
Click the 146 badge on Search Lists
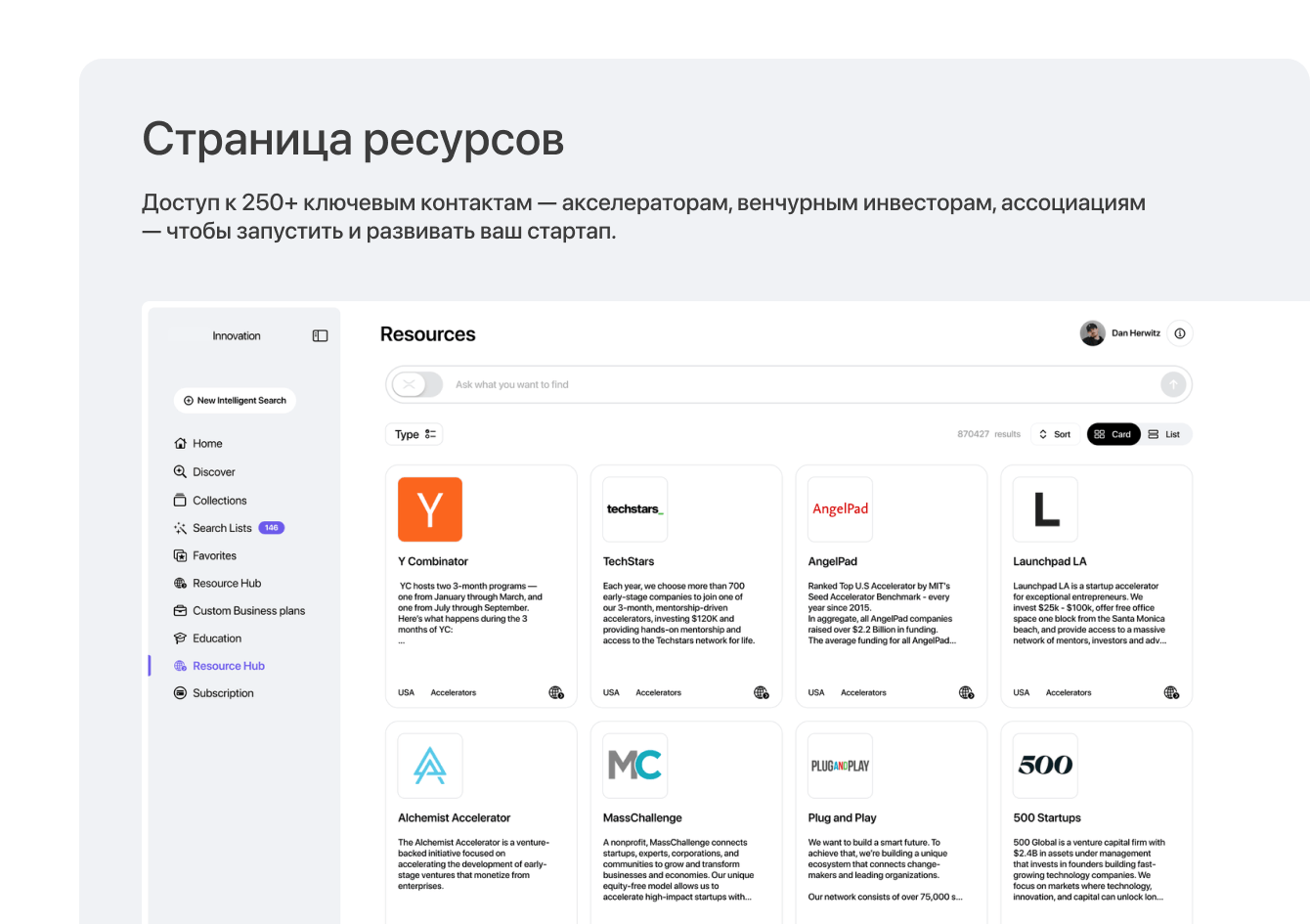271,528
